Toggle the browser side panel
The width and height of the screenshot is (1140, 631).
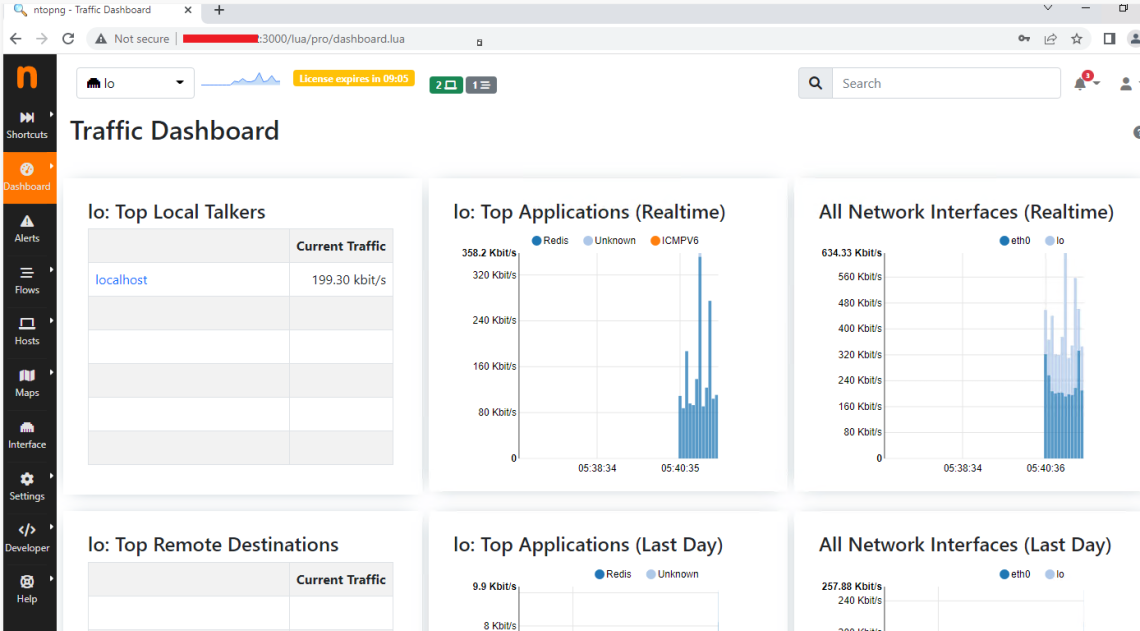pyautogui.click(x=1109, y=39)
